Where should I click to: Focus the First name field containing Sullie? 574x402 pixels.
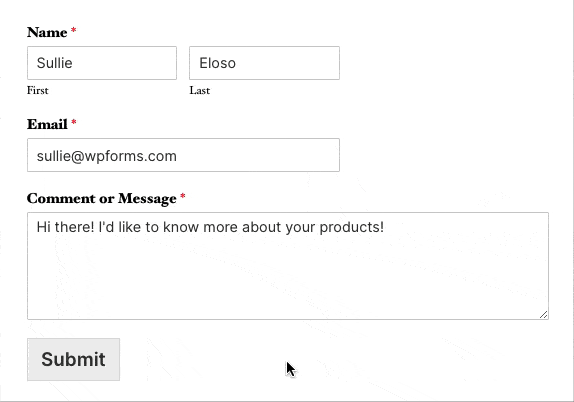coord(102,63)
